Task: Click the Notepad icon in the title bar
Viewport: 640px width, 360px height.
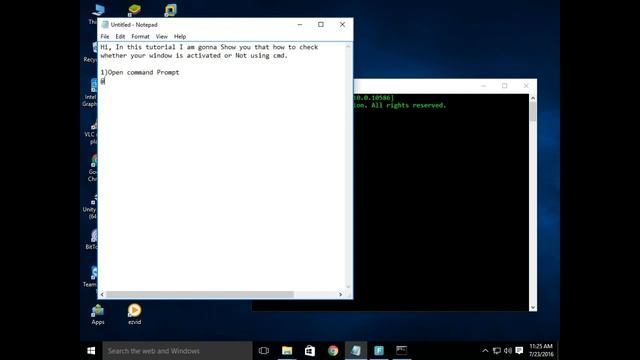Action: (x=105, y=24)
